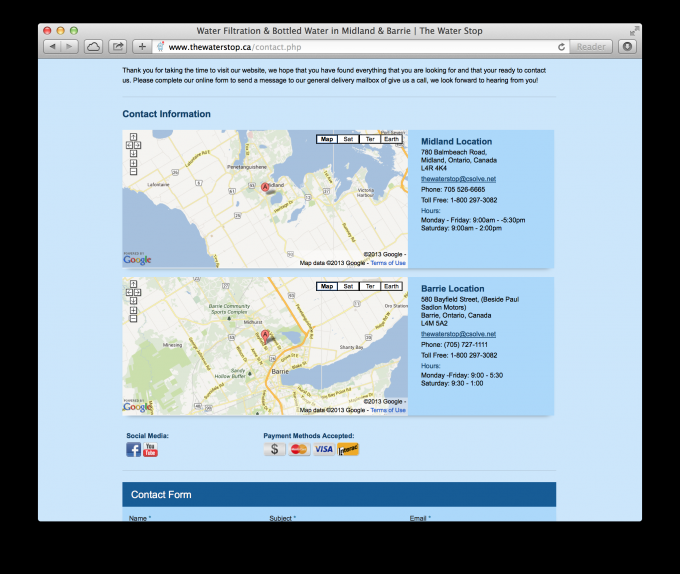The height and width of the screenshot is (574, 680).
Task: Click the add bookmark plus button
Action: tap(143, 46)
